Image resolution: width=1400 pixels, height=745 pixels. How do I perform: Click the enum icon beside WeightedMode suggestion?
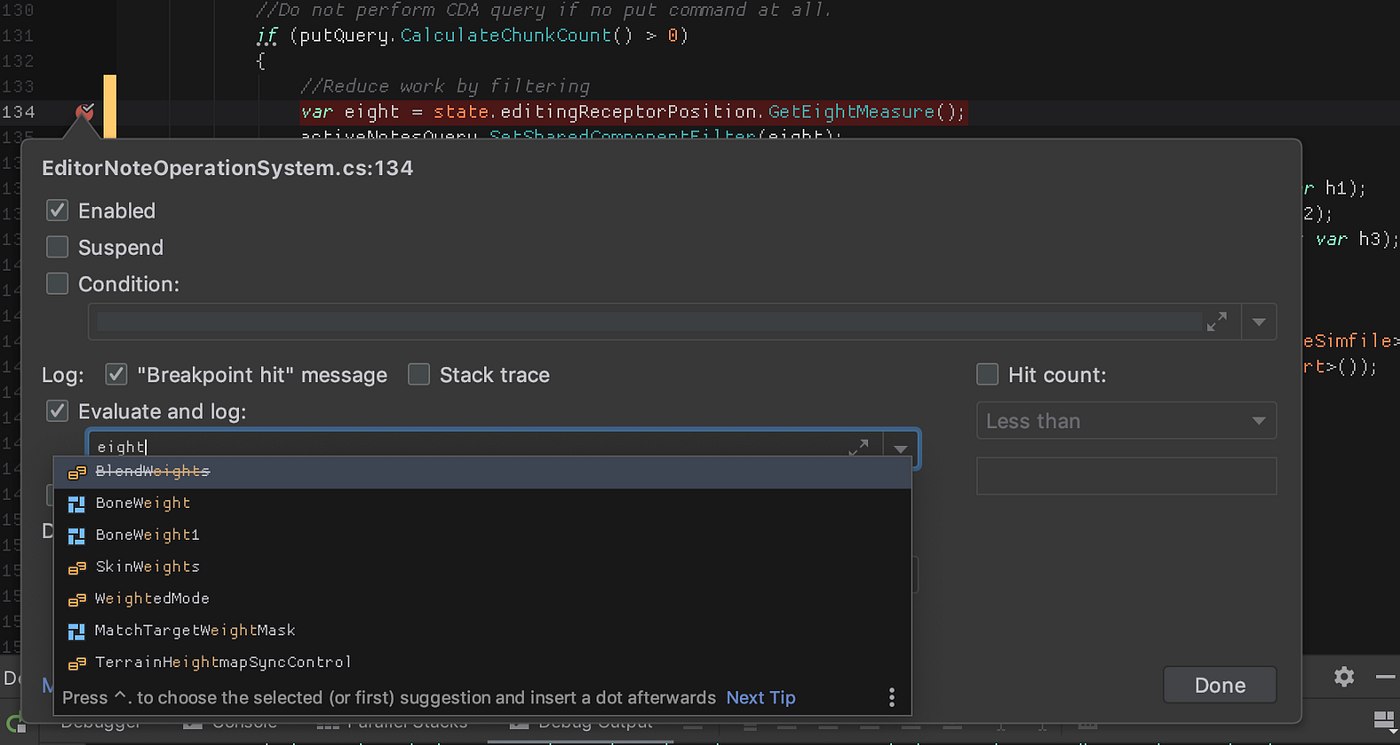77,598
